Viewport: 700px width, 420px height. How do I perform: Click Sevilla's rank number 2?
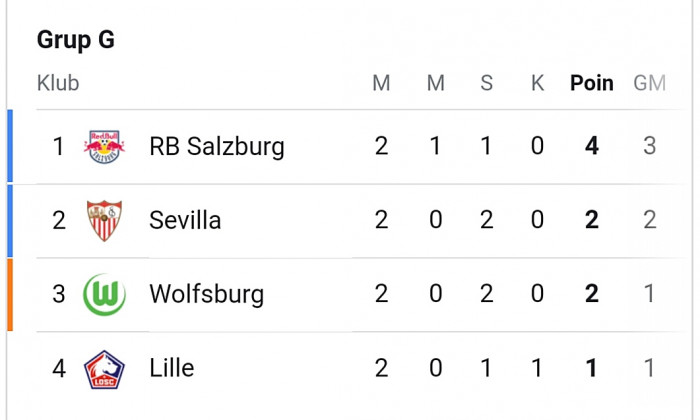click(59, 220)
